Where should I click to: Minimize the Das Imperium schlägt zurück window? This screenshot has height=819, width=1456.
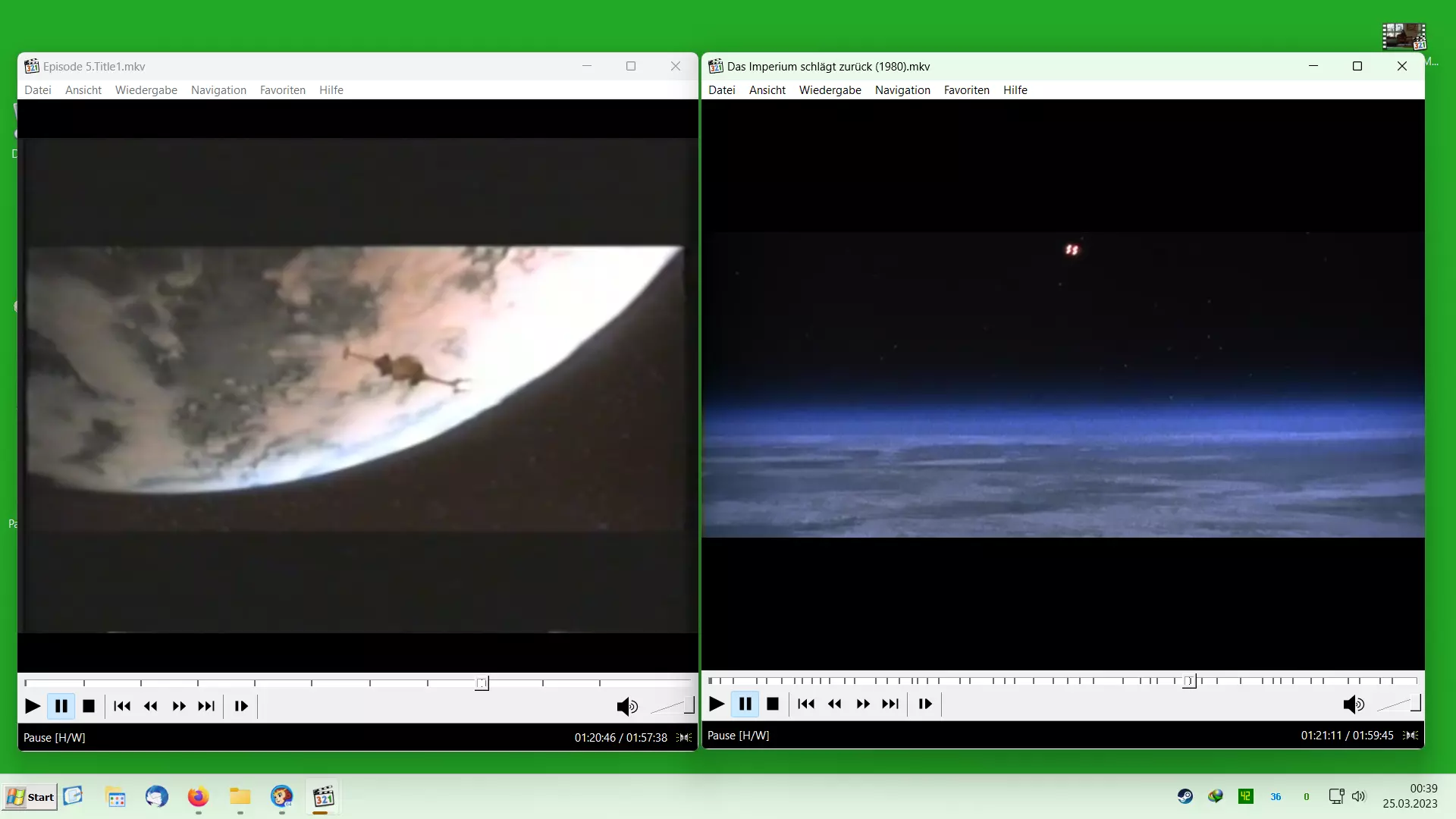[x=1313, y=66]
